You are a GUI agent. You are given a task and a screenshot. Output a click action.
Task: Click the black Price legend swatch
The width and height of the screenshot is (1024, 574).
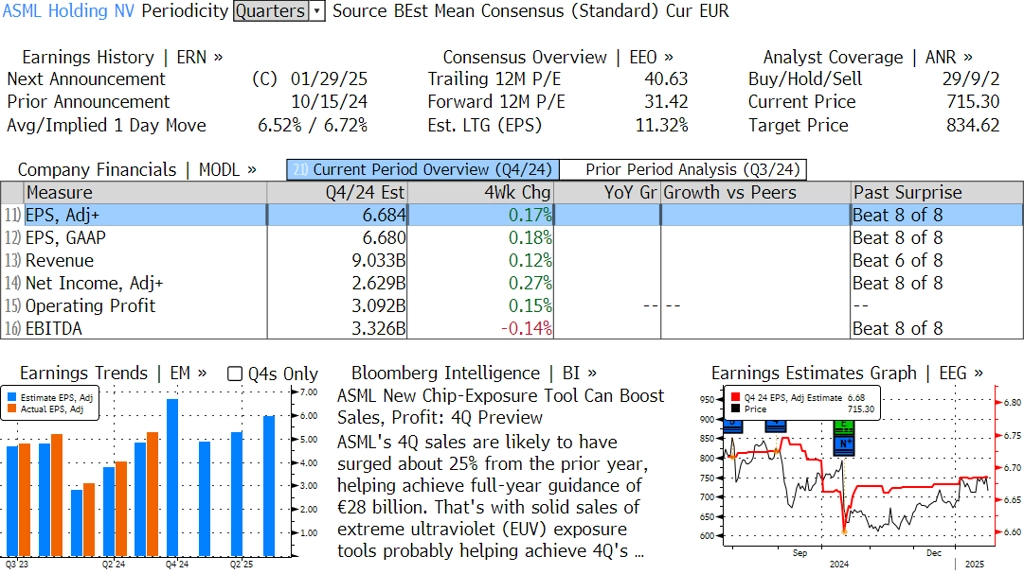click(735, 409)
